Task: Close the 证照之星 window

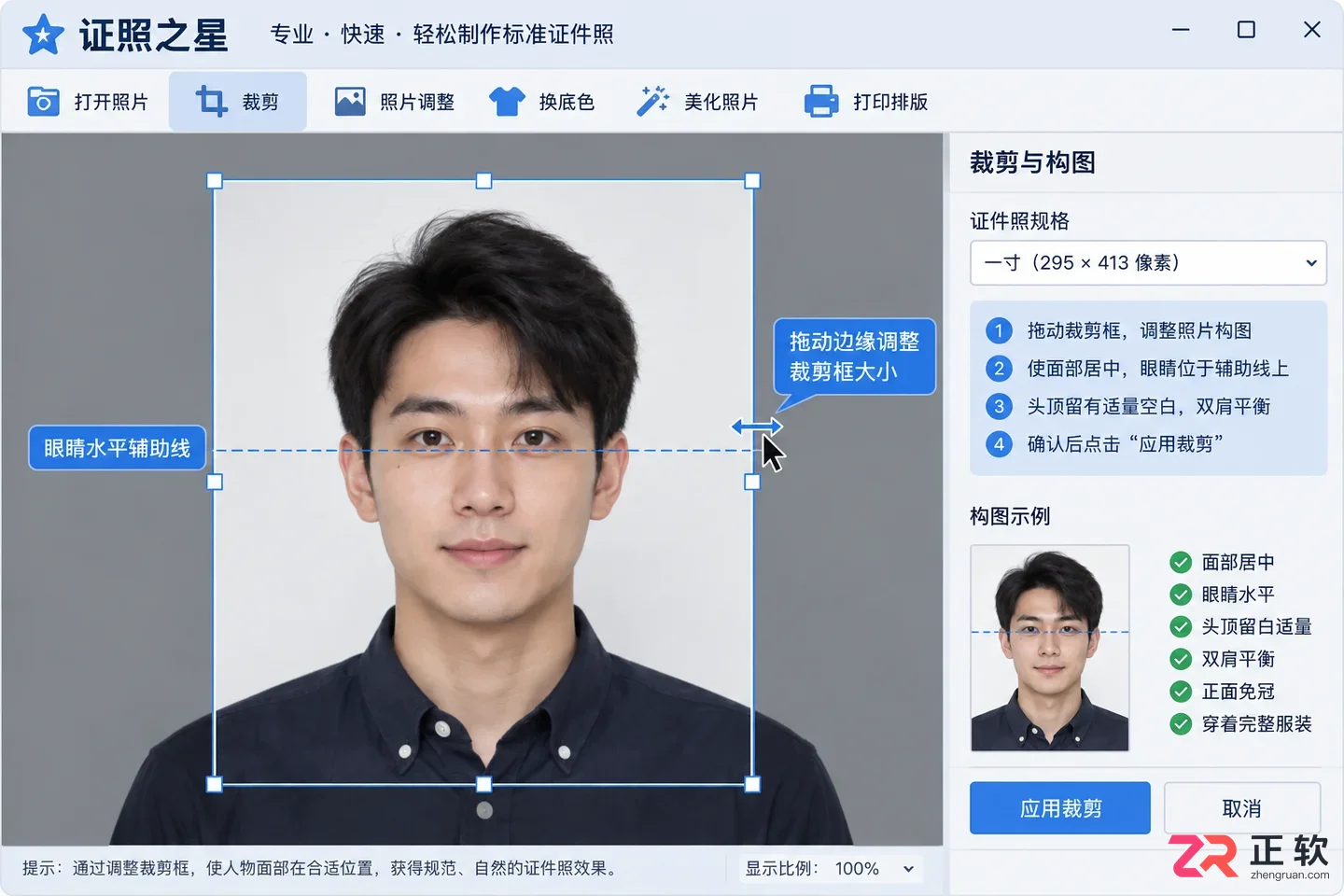Action: [x=1311, y=30]
